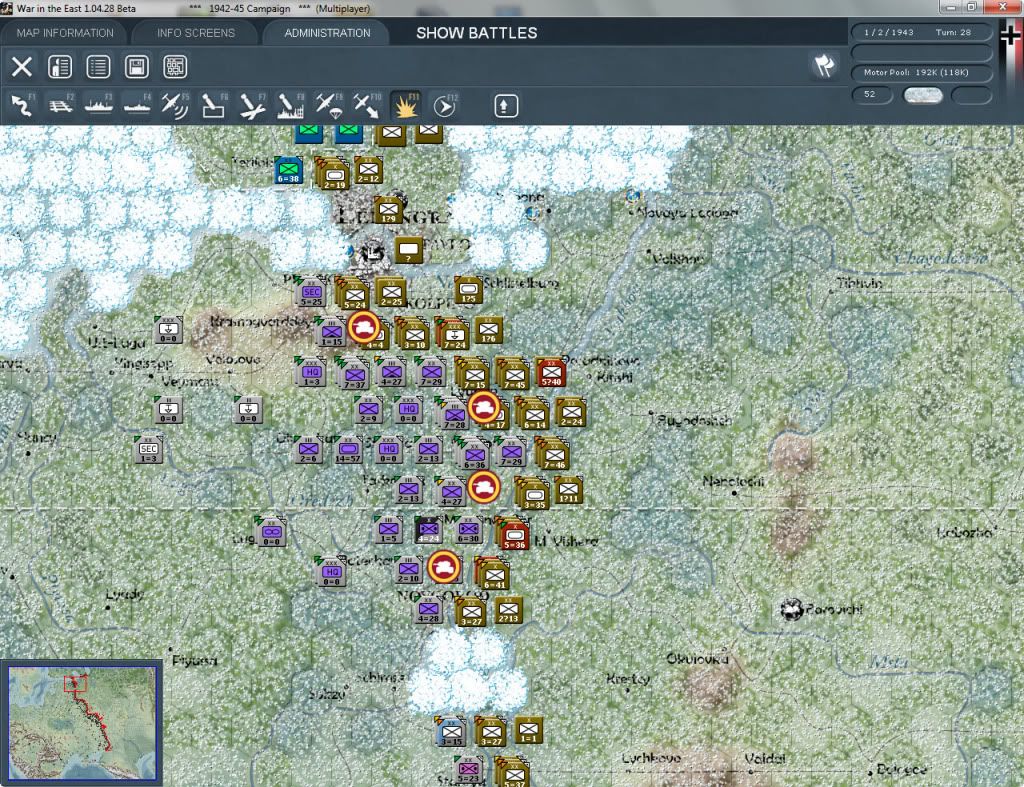This screenshot has height=787, width=1024.
Task: Select the grey SEC unit labeled 1=3
Action: click(x=148, y=450)
